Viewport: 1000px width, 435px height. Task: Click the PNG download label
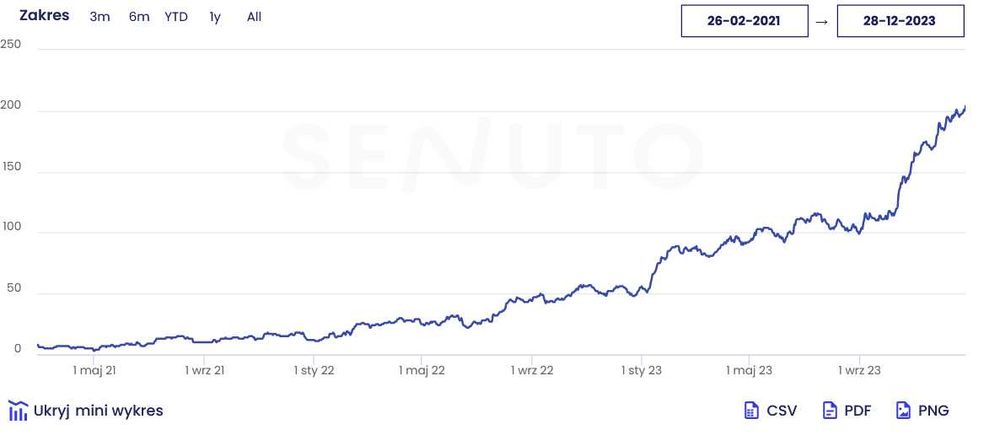pyautogui.click(x=933, y=410)
